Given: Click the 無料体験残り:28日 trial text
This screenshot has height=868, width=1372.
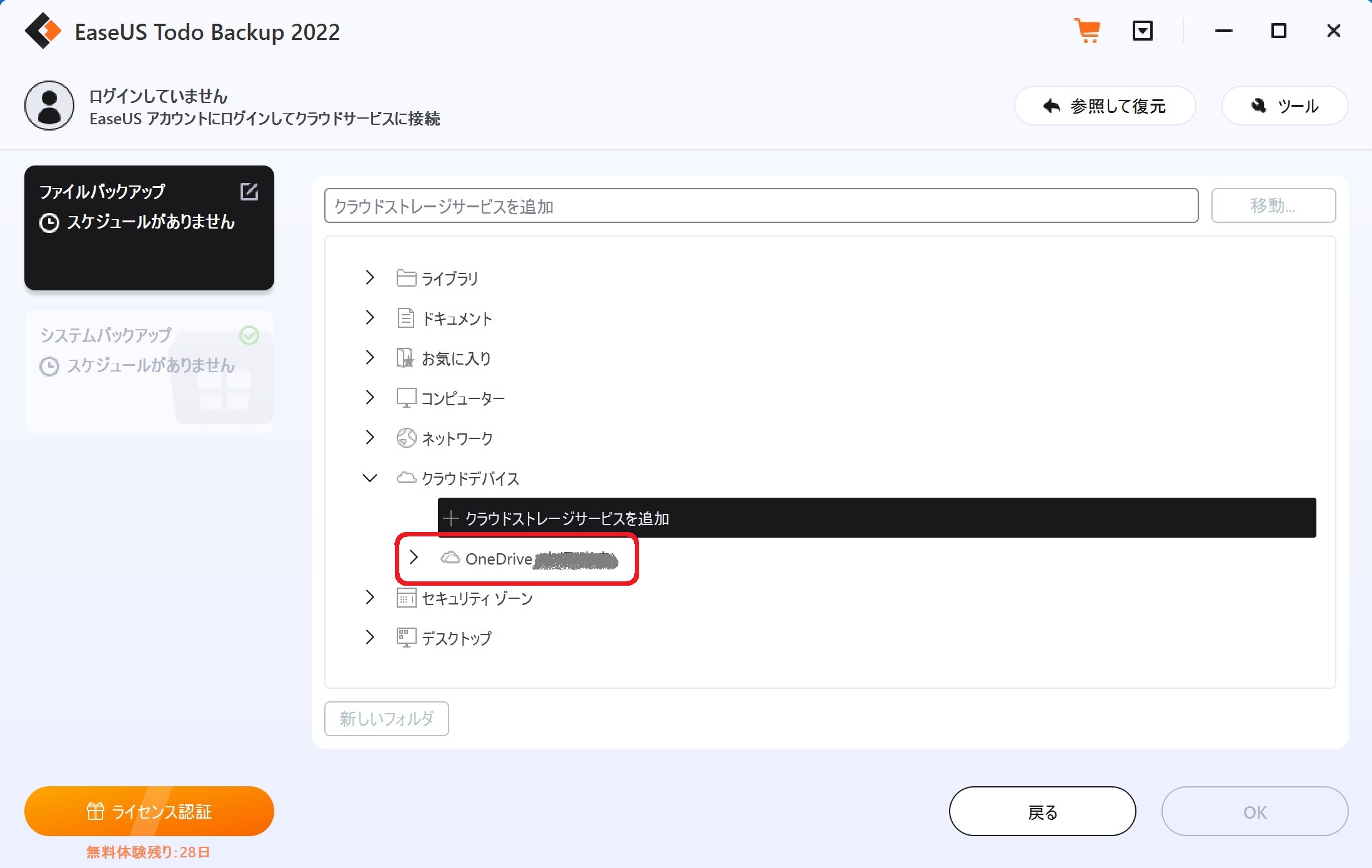Looking at the screenshot, I should click(x=149, y=852).
